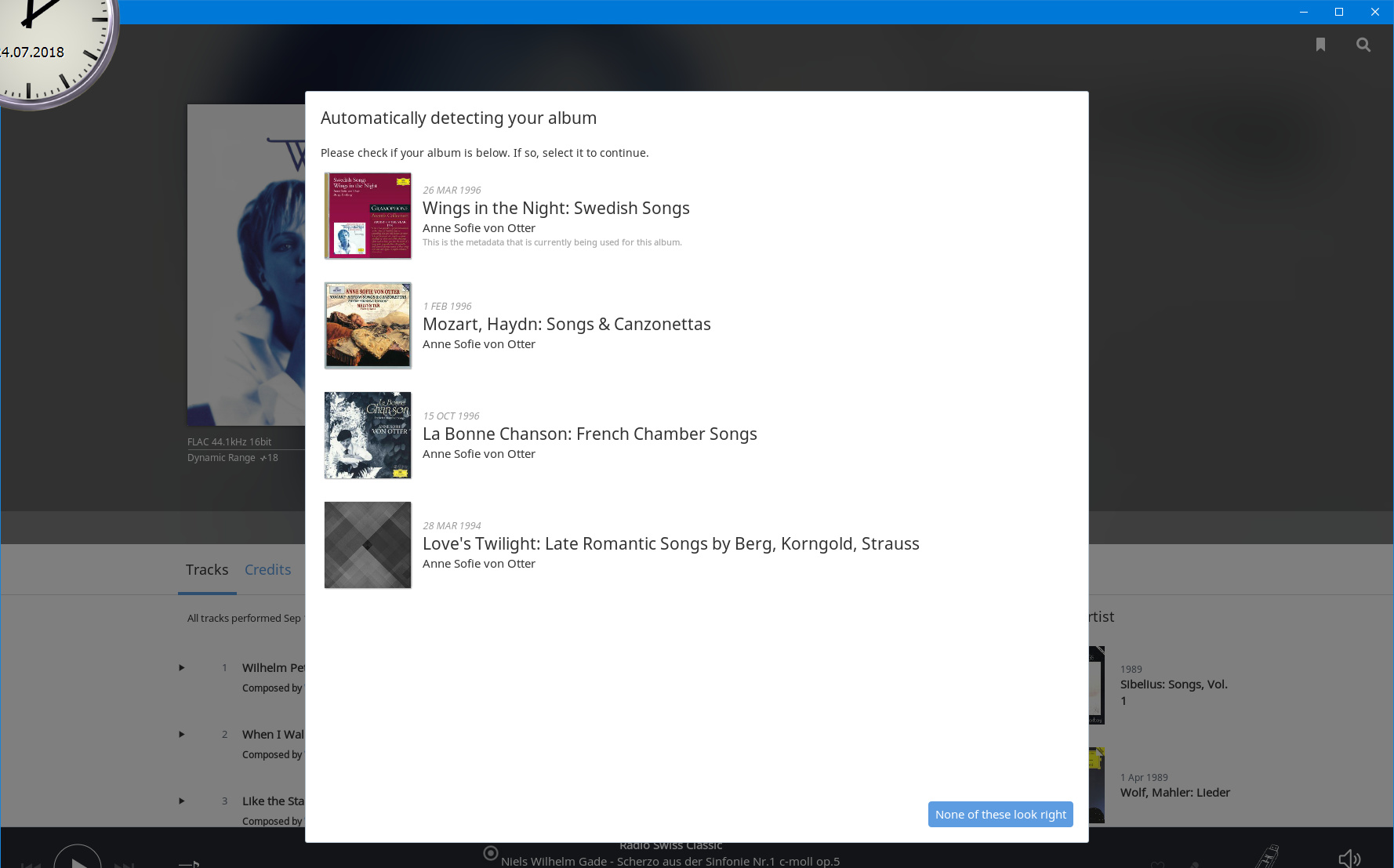The image size is (1394, 868).
Task: Select the Love's Twilight placeholder cover
Action: 368,545
